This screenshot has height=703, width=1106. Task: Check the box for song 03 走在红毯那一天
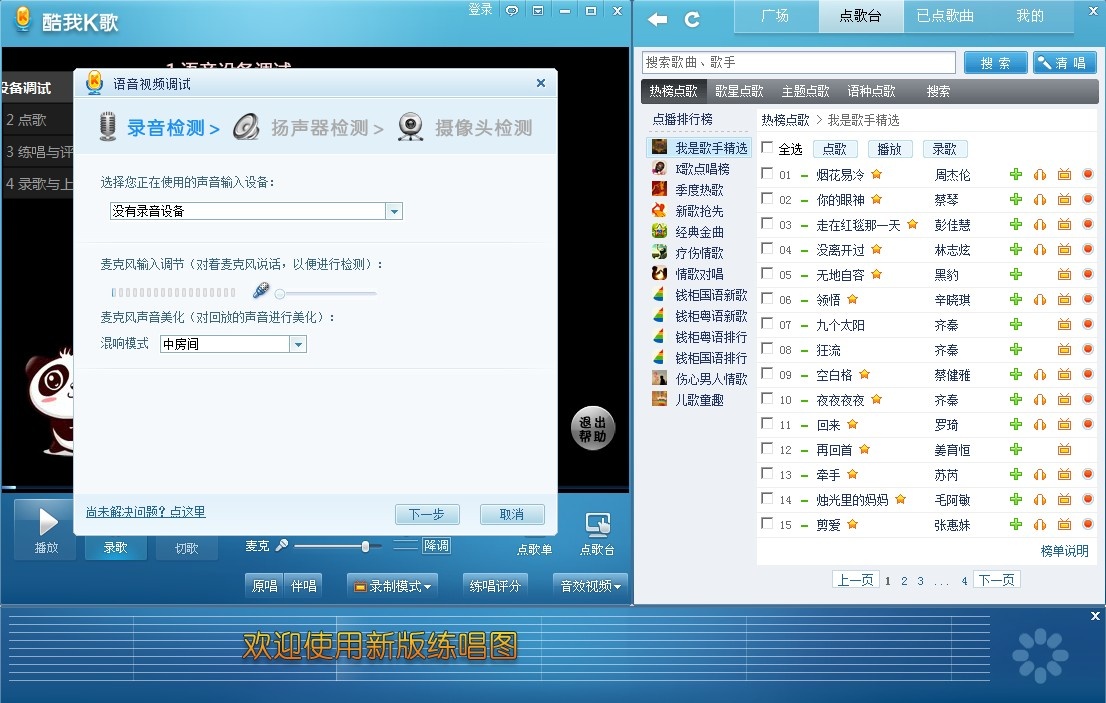point(767,223)
